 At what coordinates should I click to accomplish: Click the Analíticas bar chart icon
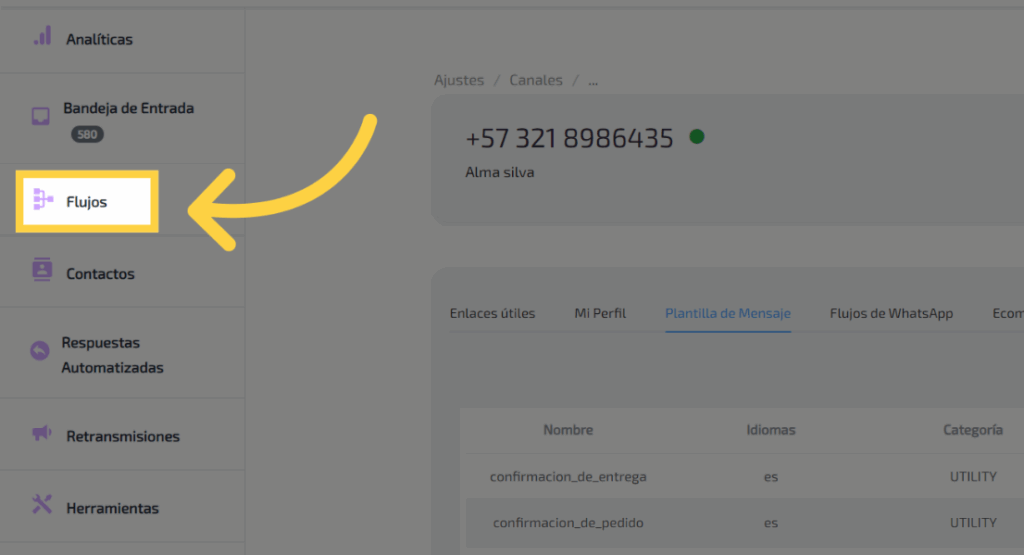(x=42, y=37)
